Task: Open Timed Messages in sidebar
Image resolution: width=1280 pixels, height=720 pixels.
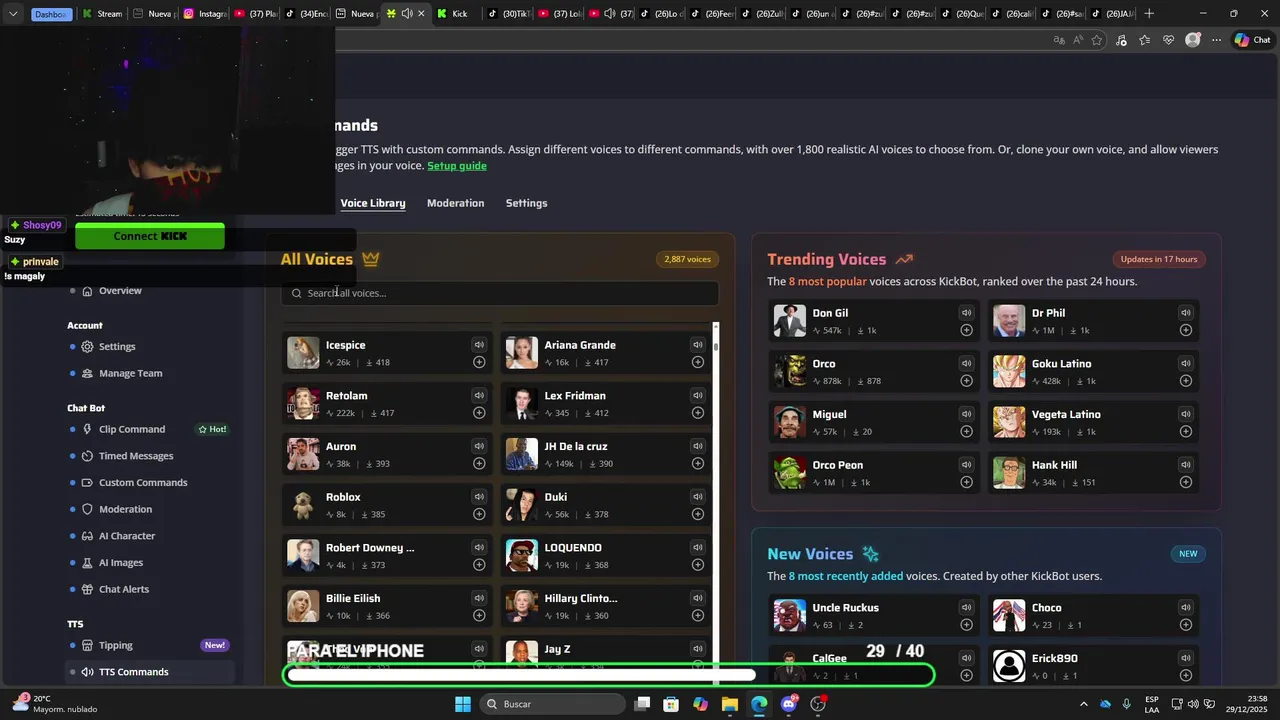Action: (x=136, y=456)
